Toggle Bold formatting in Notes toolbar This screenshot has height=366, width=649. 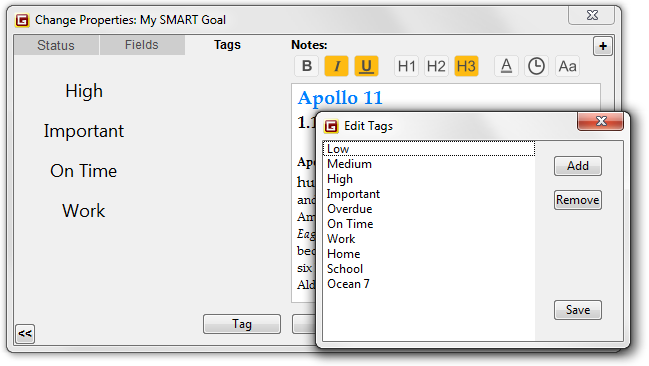[306, 66]
